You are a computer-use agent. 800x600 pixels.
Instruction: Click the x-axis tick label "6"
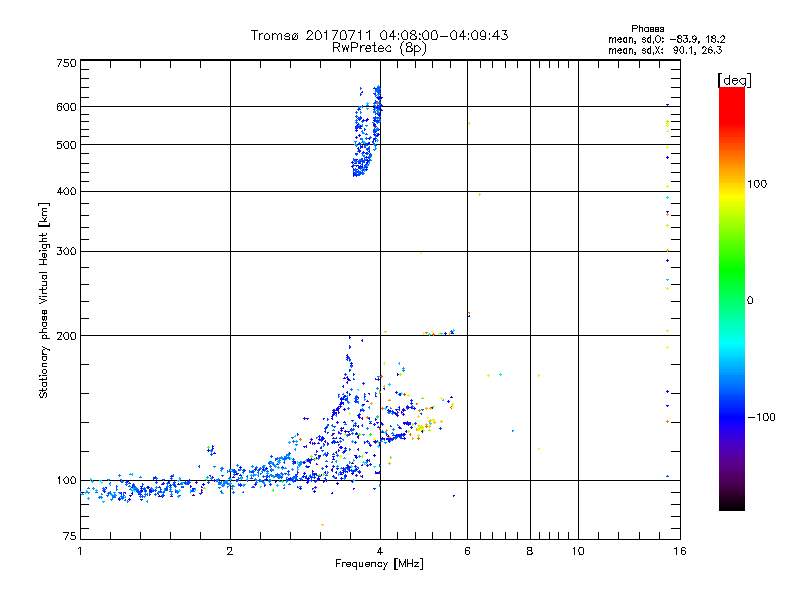(x=467, y=551)
